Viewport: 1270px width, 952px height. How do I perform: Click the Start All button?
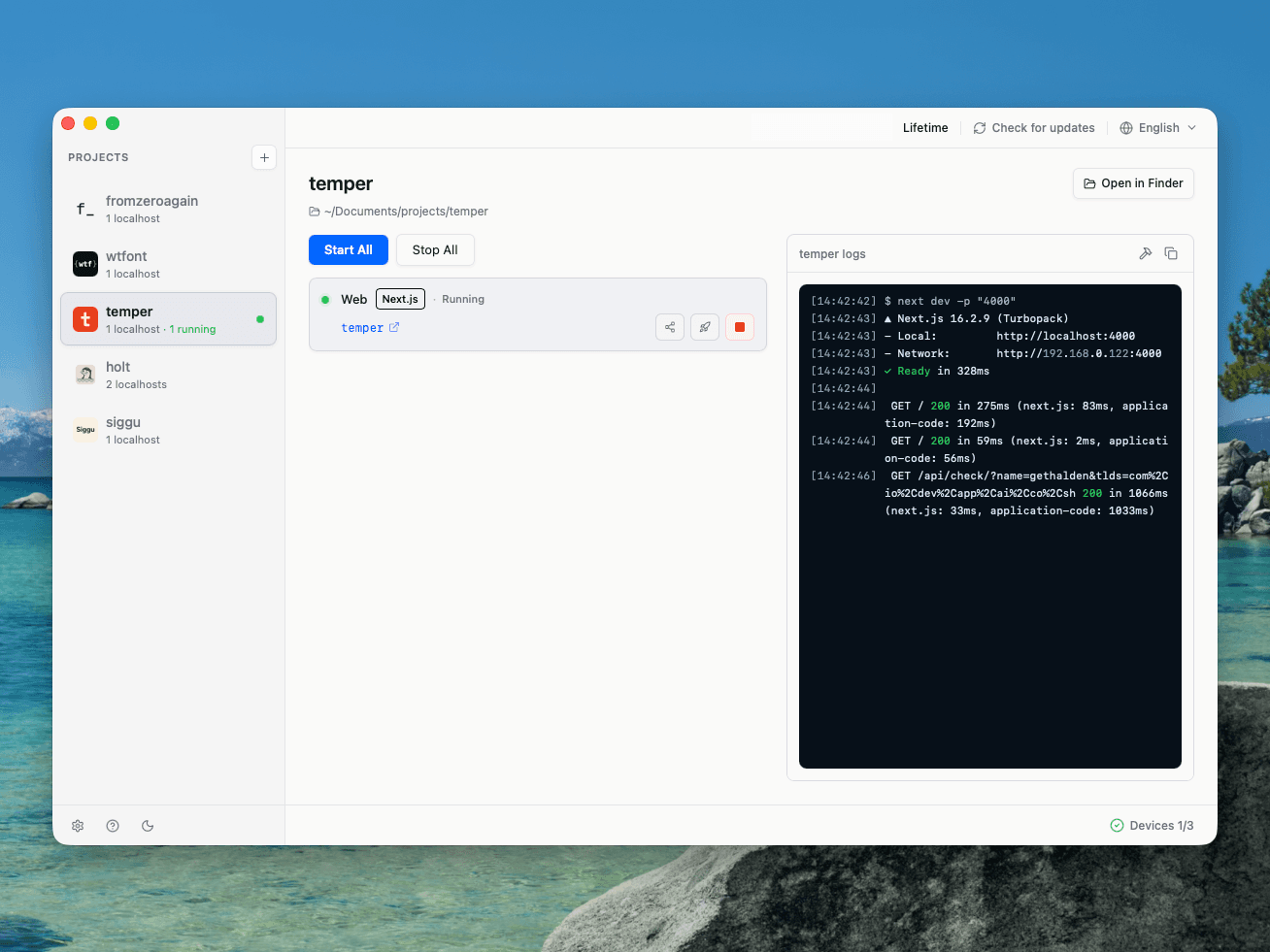349,249
